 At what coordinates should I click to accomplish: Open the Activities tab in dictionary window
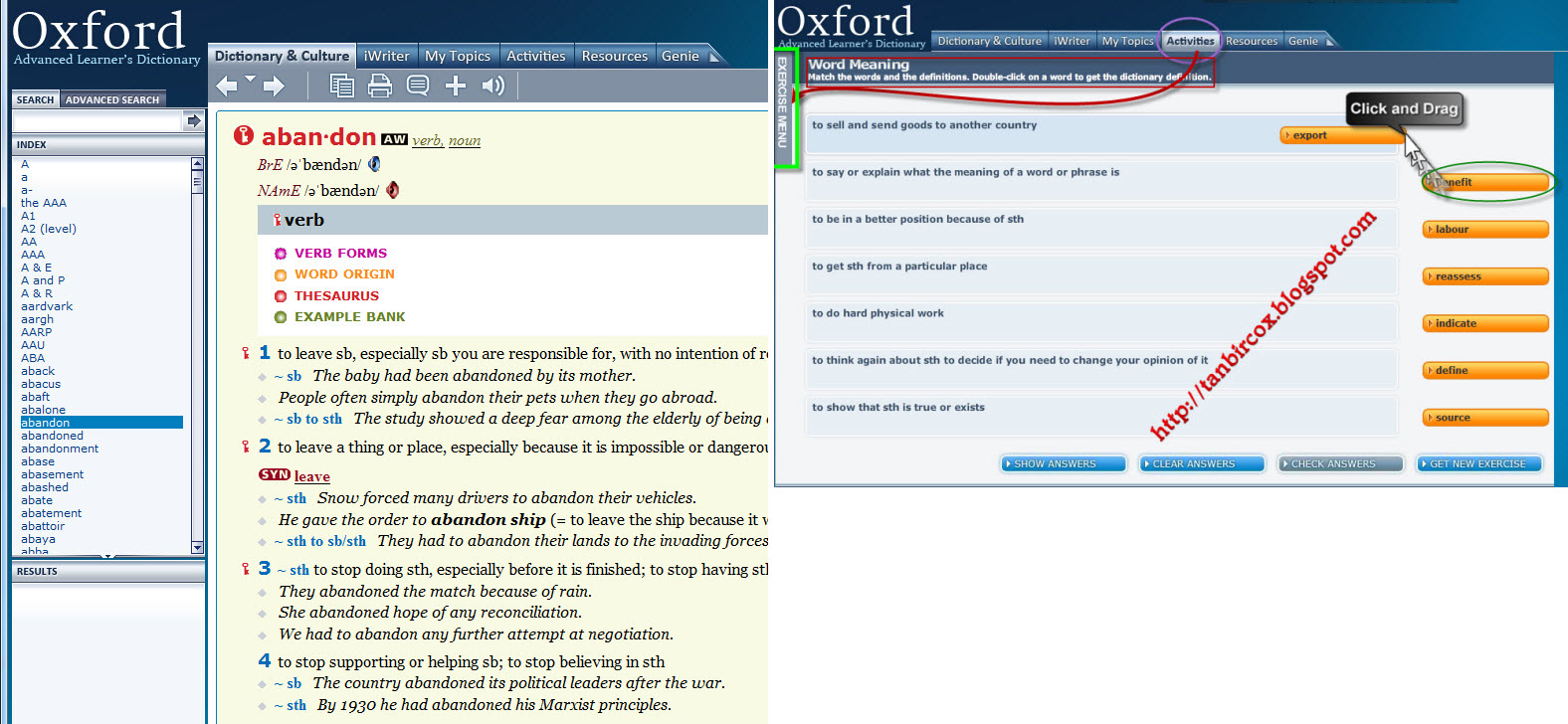coord(535,56)
